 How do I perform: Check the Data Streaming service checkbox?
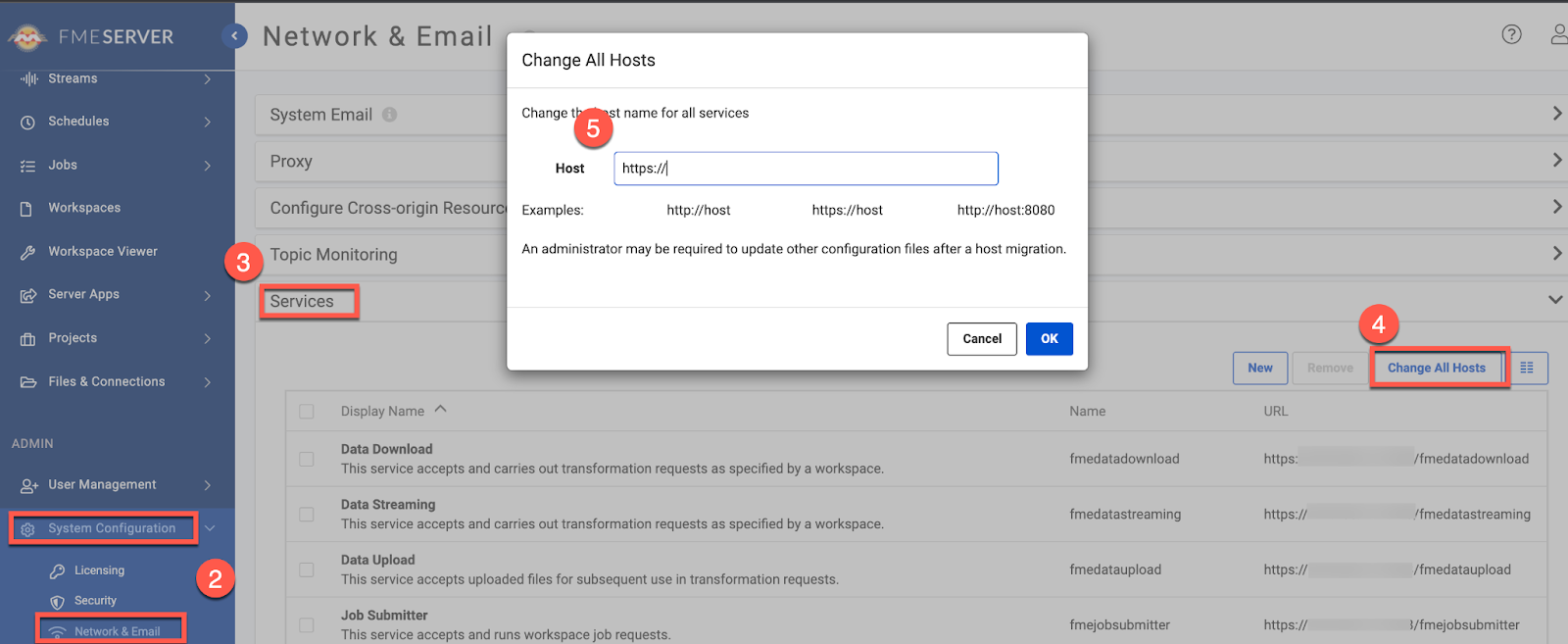(307, 515)
